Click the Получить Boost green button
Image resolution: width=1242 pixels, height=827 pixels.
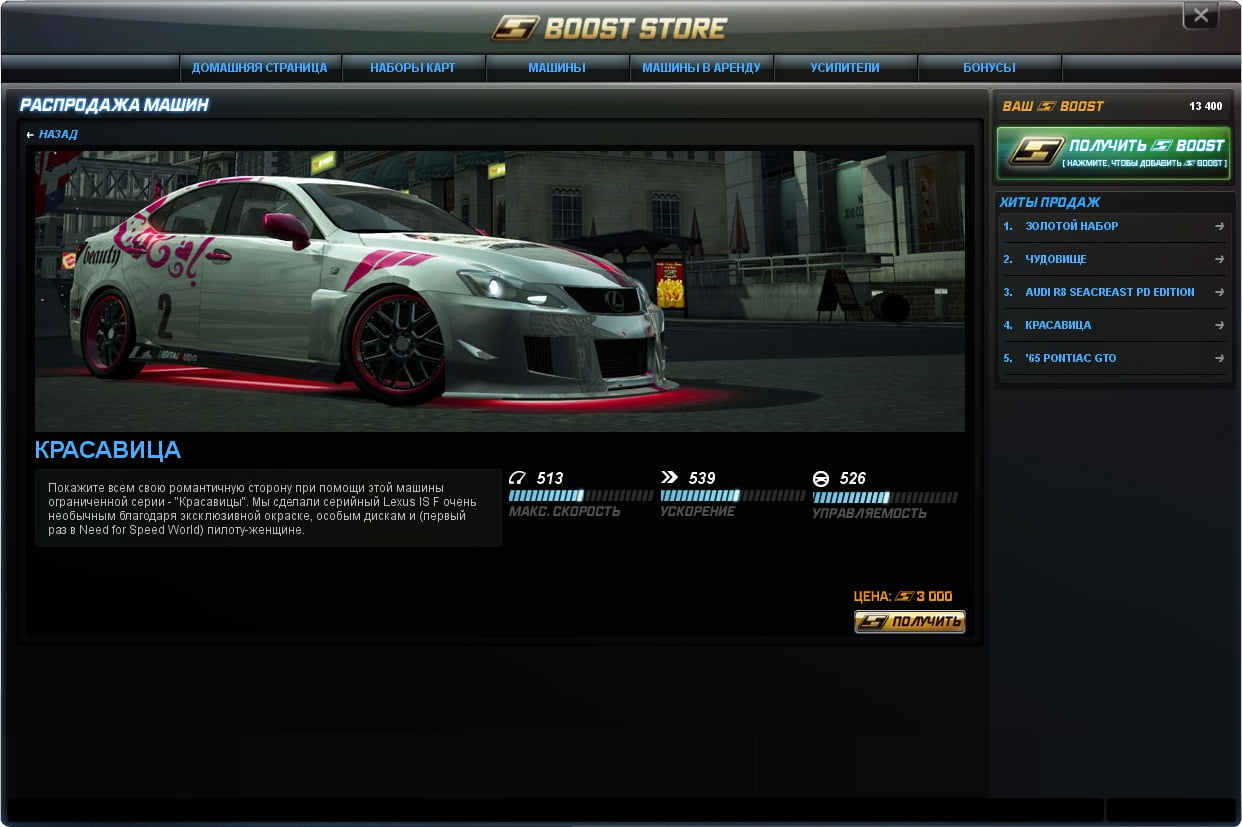1113,153
